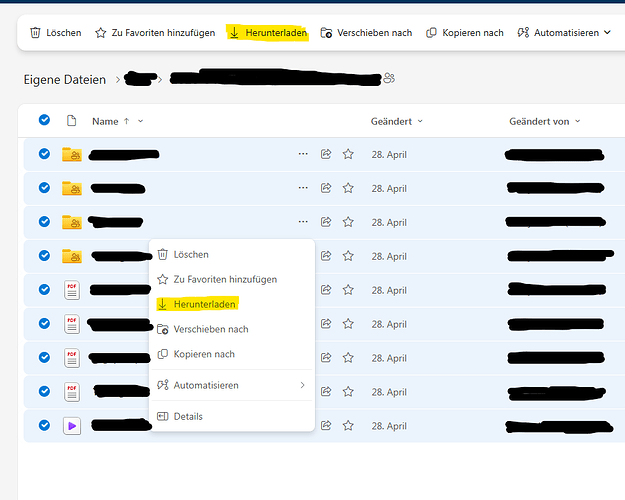Image resolution: width=625 pixels, height=500 pixels.
Task: Uncheck the third folder row checkbox
Action: click(44, 221)
